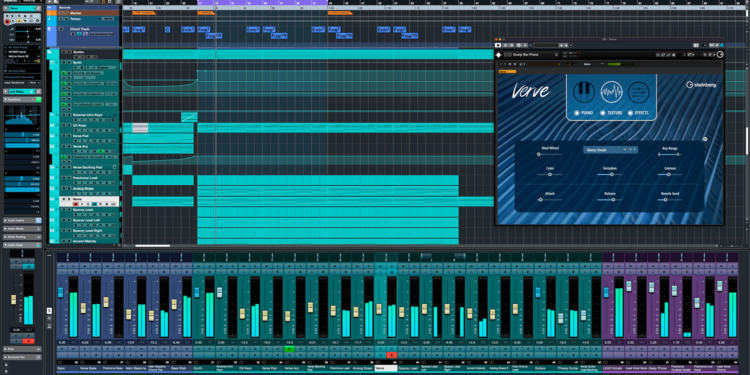The width and height of the screenshot is (750, 375).
Task: Expand the Equalizers inspector section
Action: point(22,99)
